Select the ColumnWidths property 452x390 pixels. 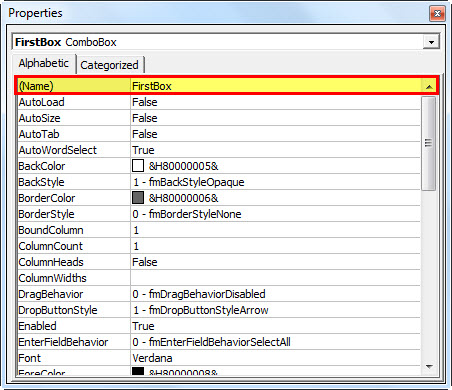(x=52, y=278)
